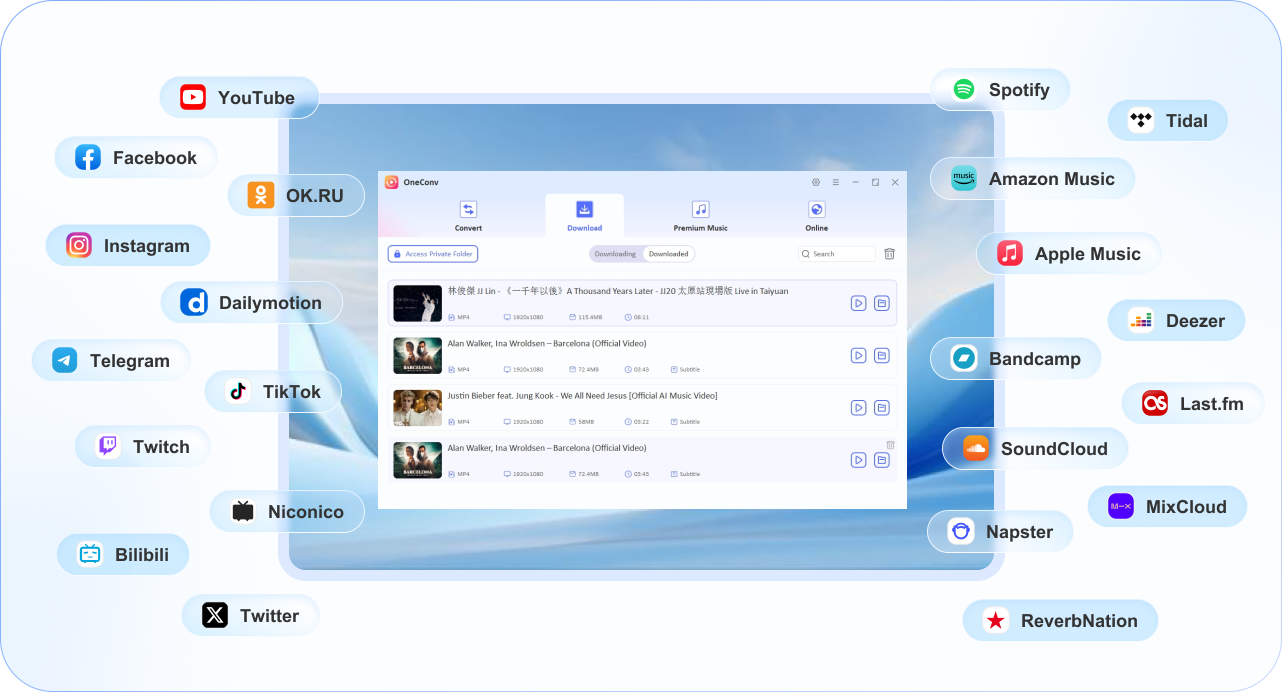Open the hamburger menu in title bar
Image resolution: width=1282 pixels, height=692 pixels.
point(835,182)
